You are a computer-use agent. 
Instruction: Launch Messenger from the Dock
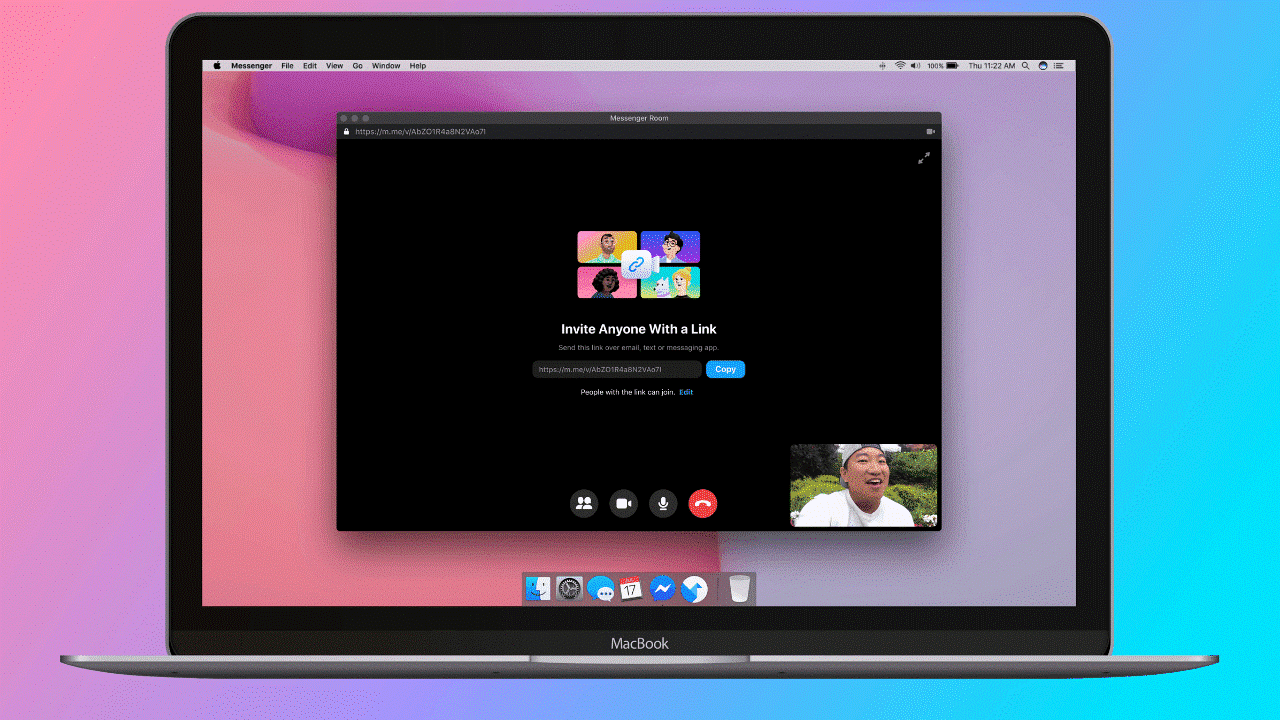(x=662, y=589)
